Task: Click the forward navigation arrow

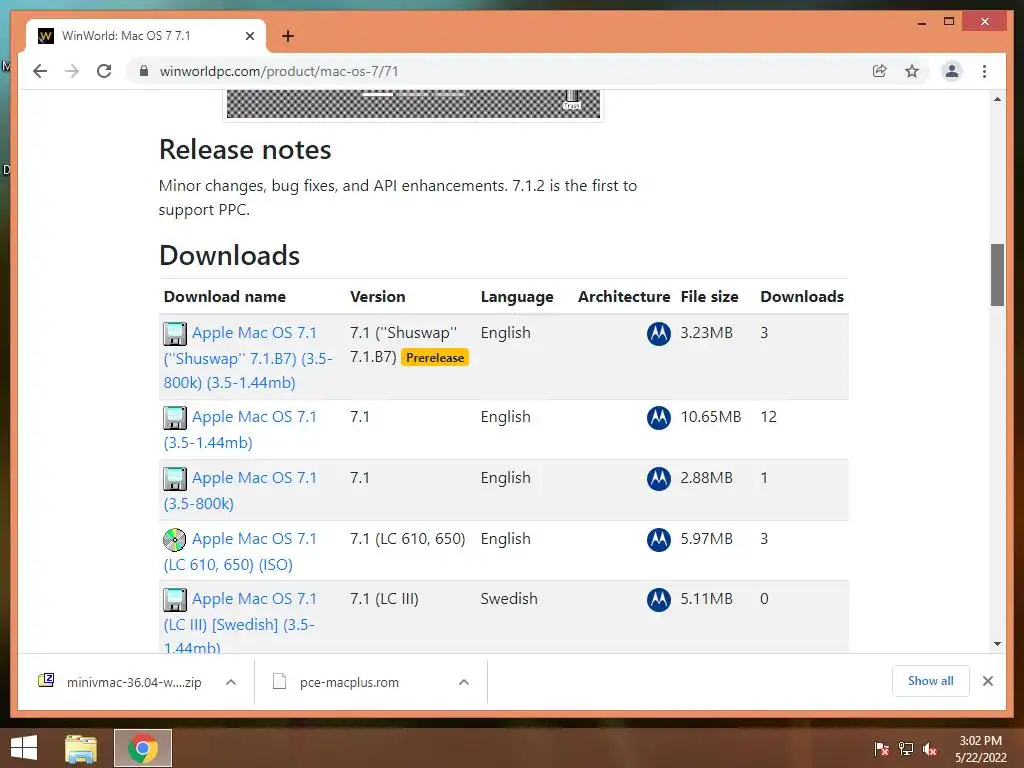Action: (72, 71)
